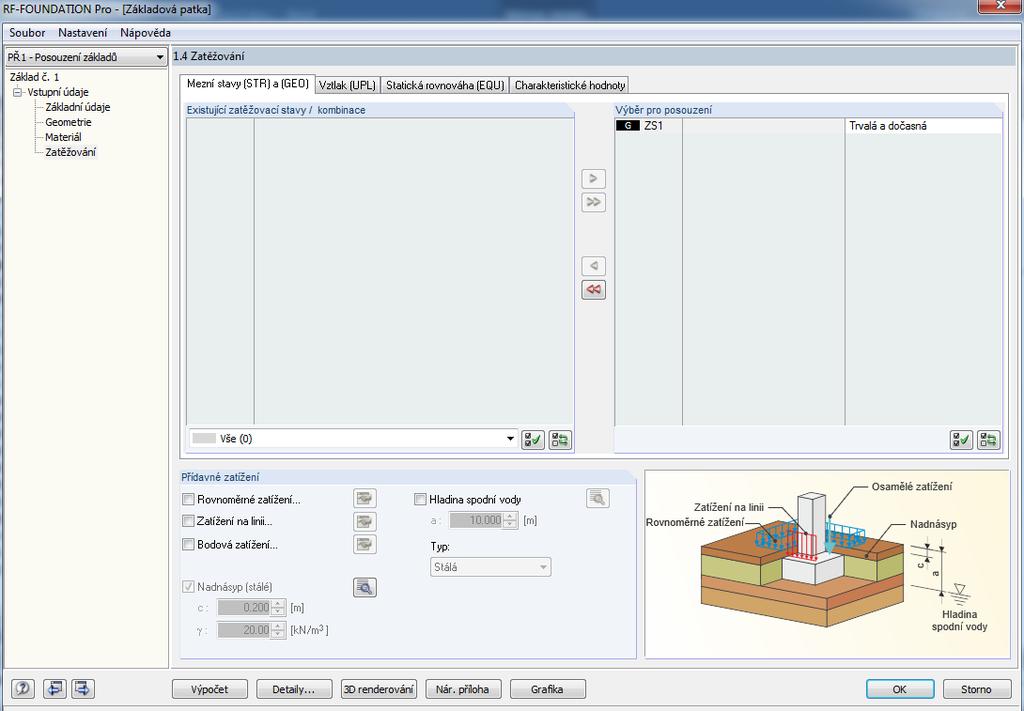1024x711 pixels.
Task: Click the remove selected load case arrow button
Action: click(x=593, y=266)
